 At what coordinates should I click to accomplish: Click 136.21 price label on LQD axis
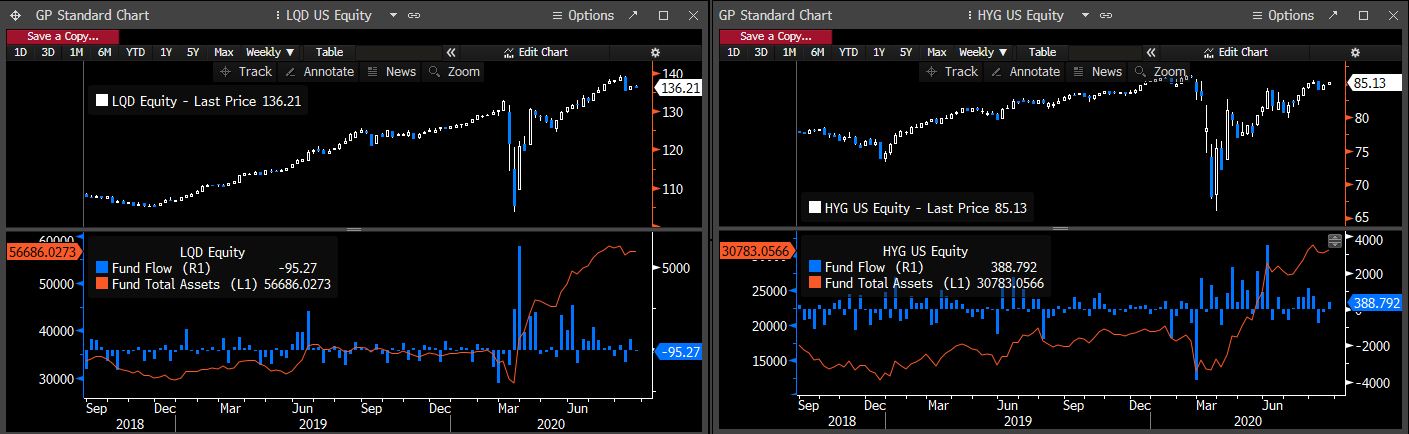[680, 88]
